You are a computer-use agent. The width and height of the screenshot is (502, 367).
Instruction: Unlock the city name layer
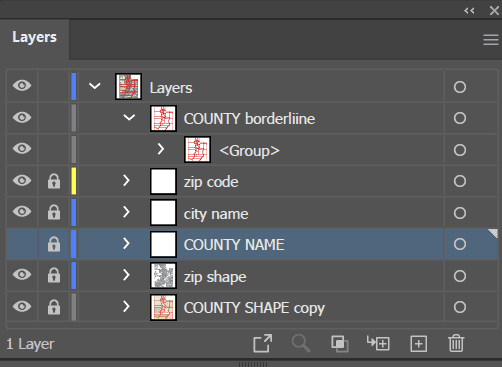(54, 212)
